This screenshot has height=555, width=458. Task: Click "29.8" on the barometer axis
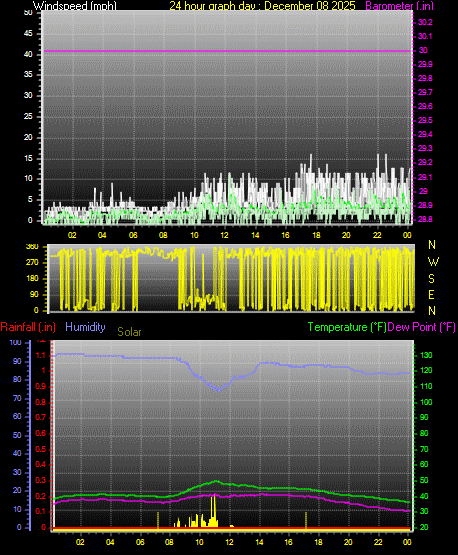tap(425, 78)
